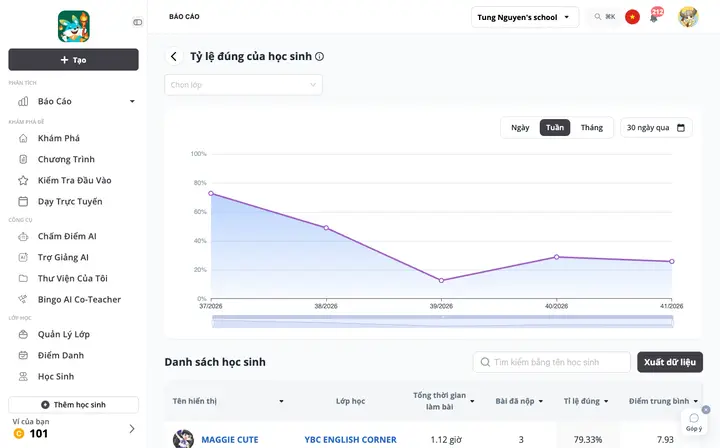Click the Chương Trình document icon
This screenshot has height=448, width=720.
pyautogui.click(x=23, y=159)
